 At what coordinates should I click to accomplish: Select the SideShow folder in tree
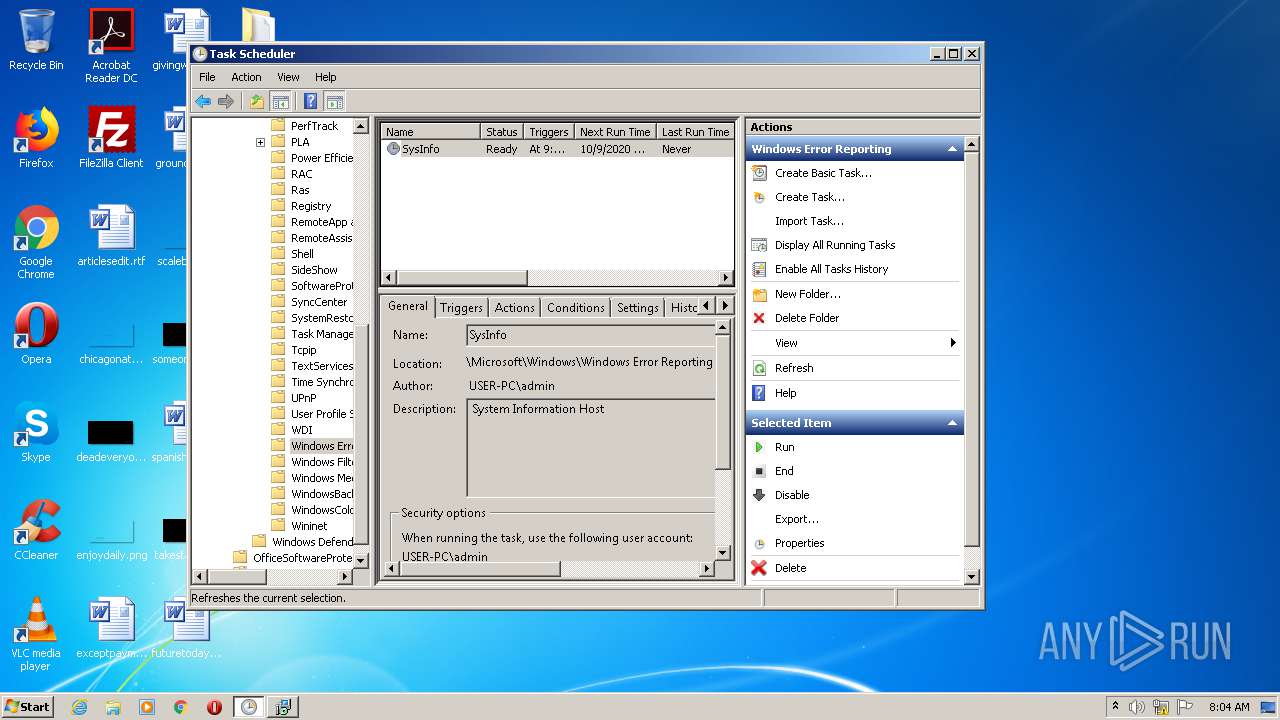[x=314, y=270]
